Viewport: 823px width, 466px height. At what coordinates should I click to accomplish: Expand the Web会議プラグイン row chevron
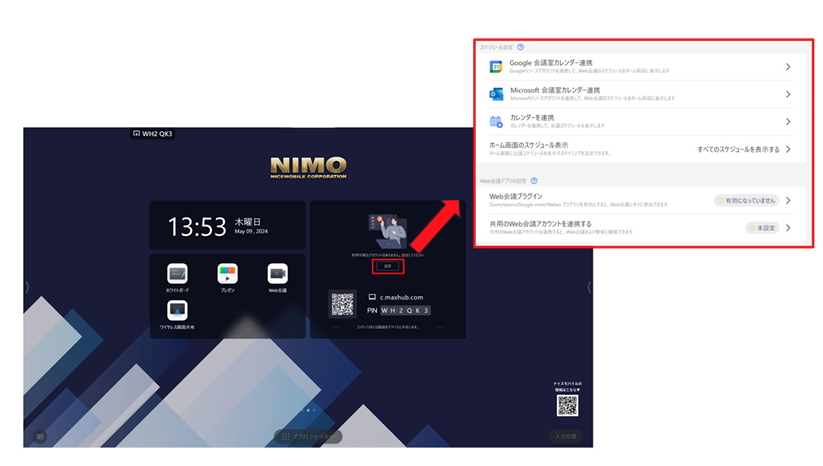pos(788,200)
